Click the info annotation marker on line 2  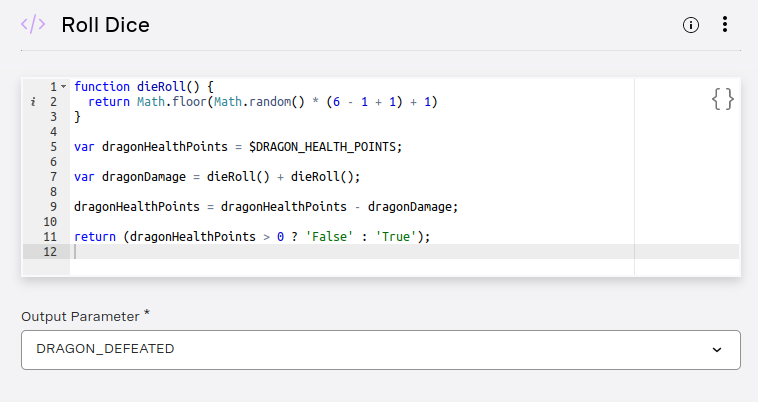pos(33,101)
